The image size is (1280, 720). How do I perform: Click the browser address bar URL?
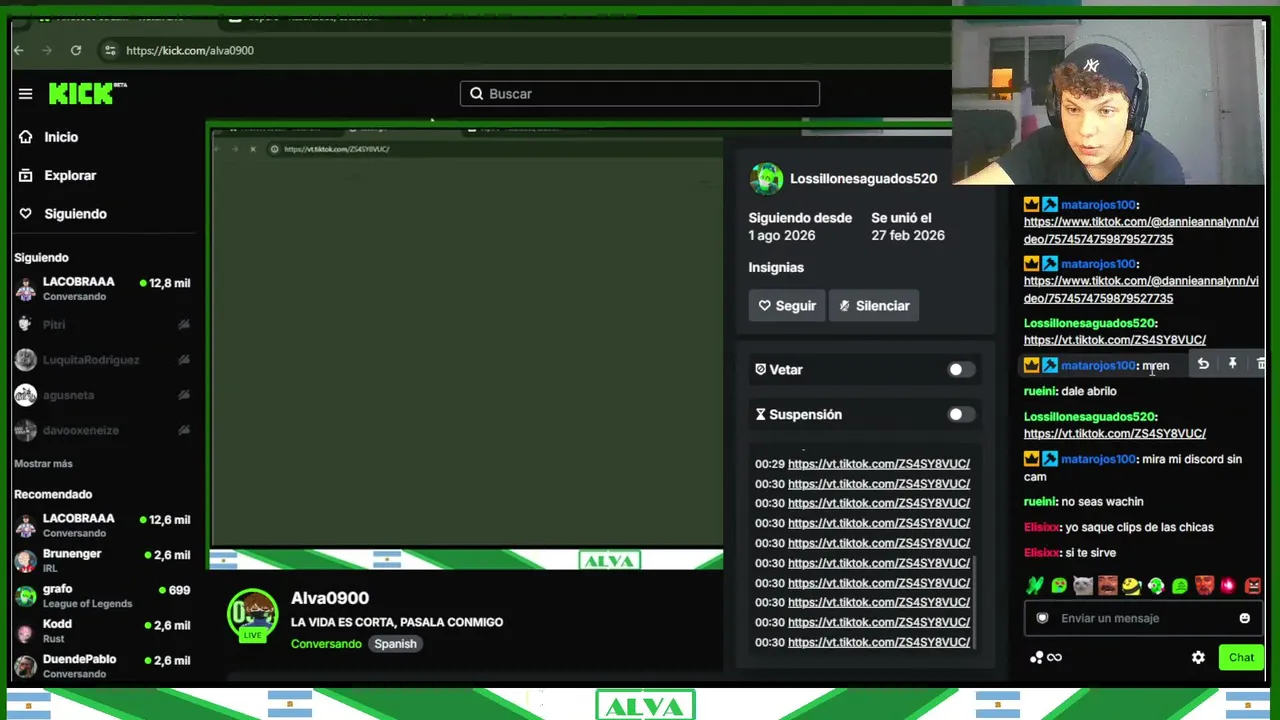(190, 50)
